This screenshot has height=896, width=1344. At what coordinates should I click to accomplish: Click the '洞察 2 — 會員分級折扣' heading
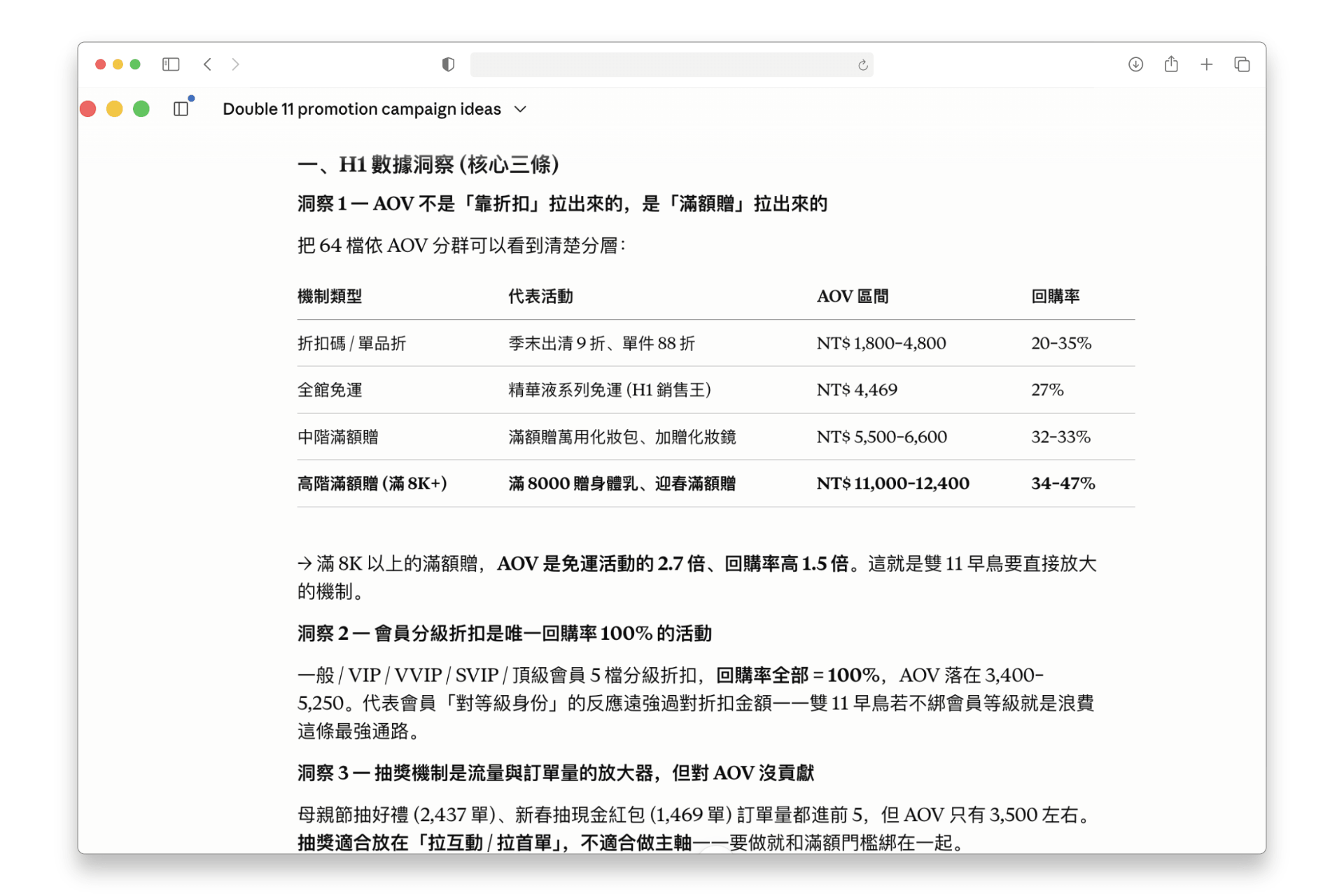(505, 633)
